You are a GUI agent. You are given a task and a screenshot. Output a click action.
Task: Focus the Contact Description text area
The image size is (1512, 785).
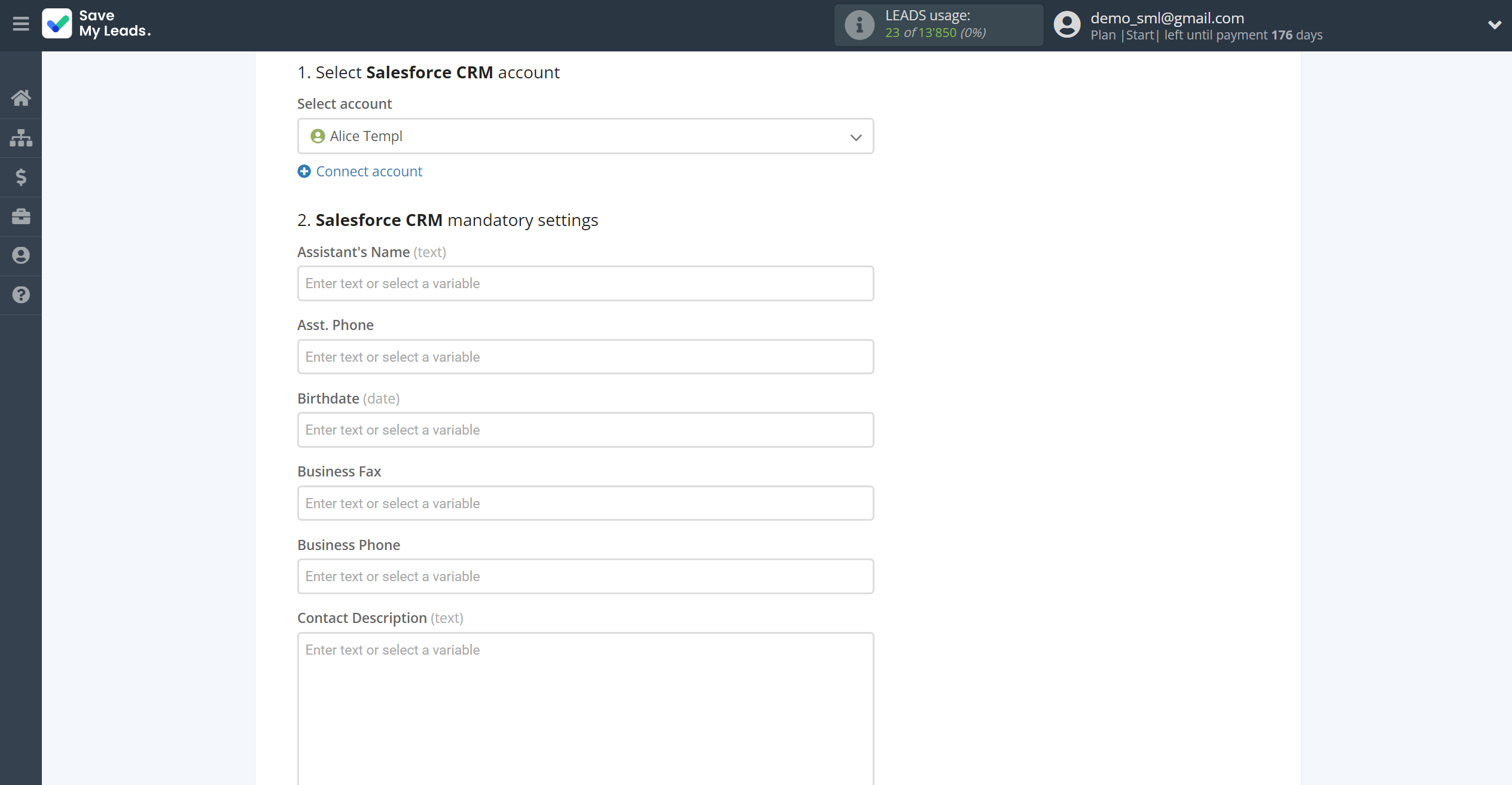click(x=586, y=709)
